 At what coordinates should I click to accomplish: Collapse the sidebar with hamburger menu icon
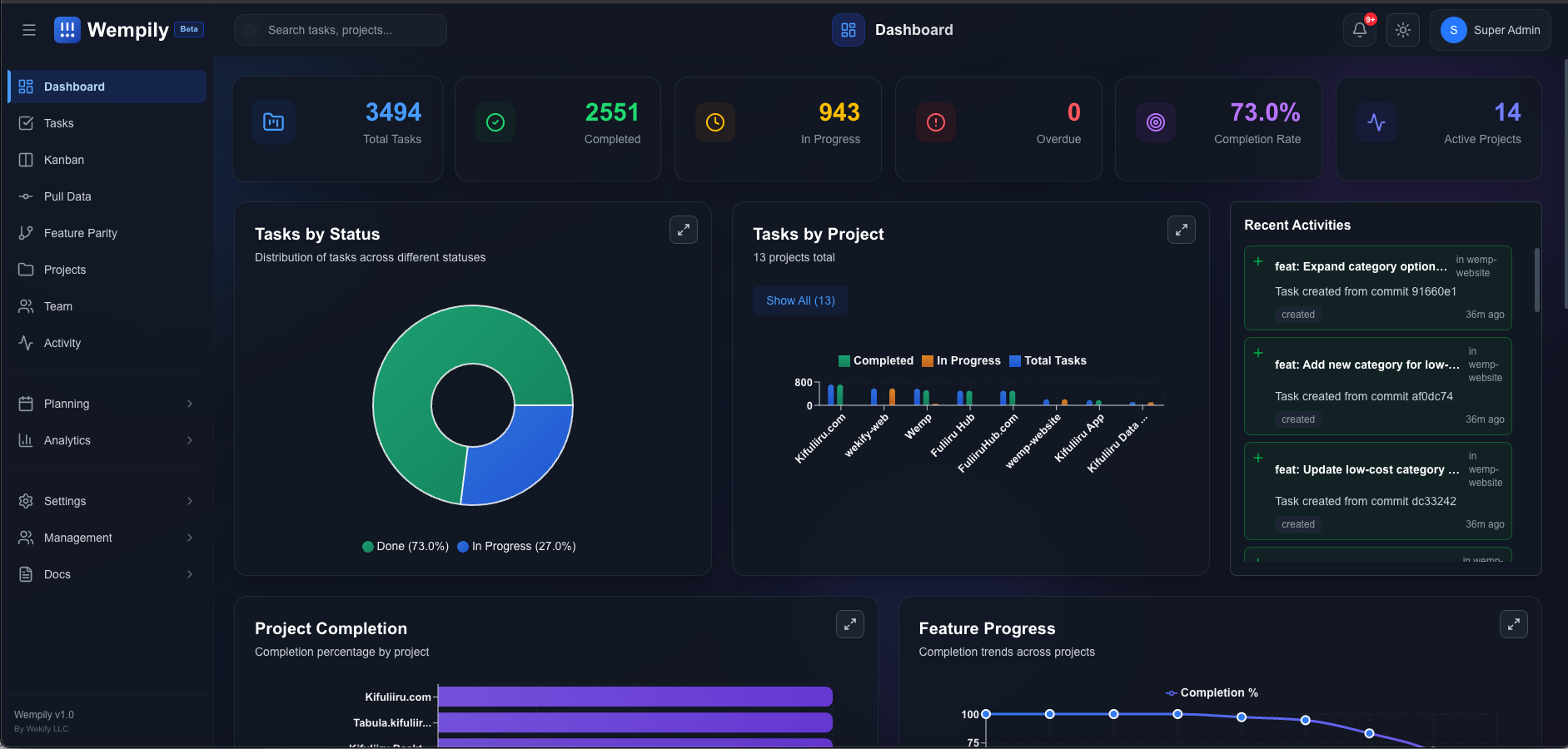[x=29, y=30]
